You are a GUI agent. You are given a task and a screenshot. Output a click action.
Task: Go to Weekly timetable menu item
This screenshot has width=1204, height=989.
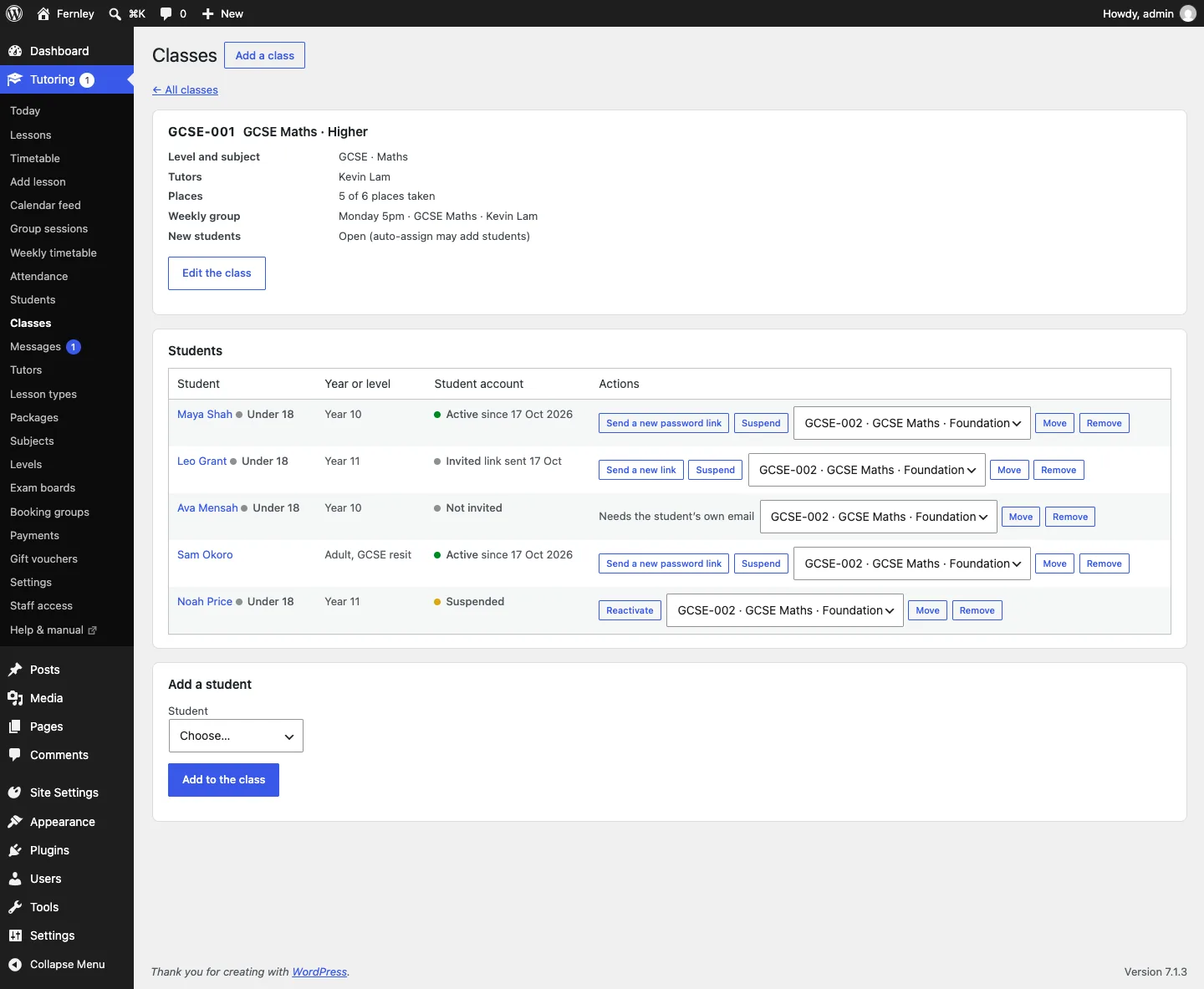click(x=54, y=252)
